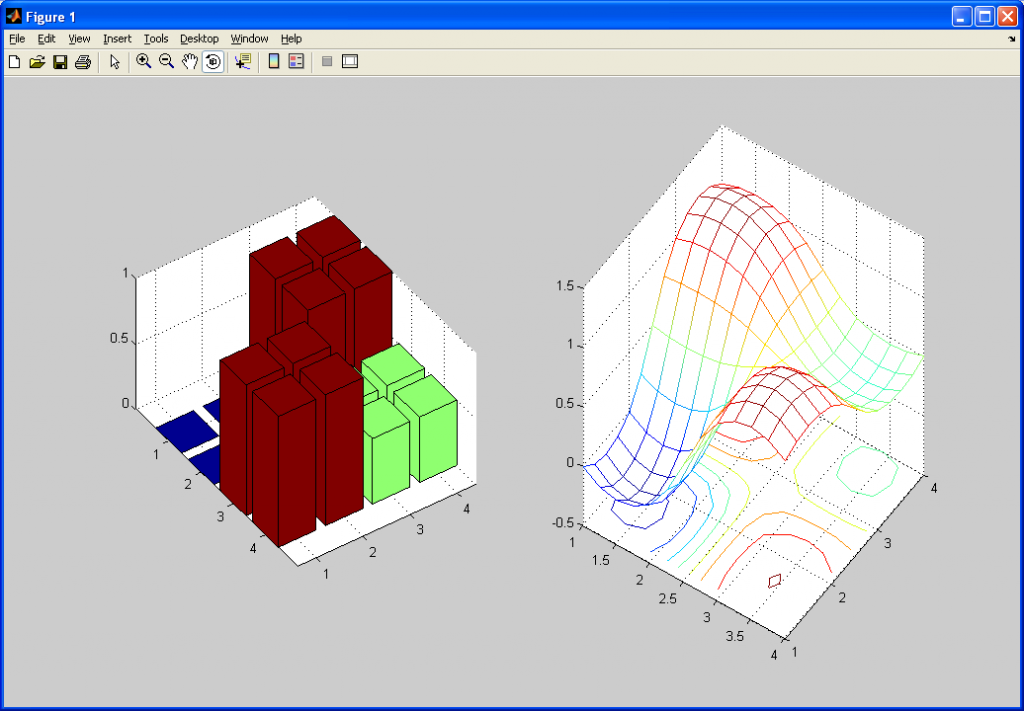The height and width of the screenshot is (711, 1024).
Task: Open the File menu
Action: (x=16, y=38)
